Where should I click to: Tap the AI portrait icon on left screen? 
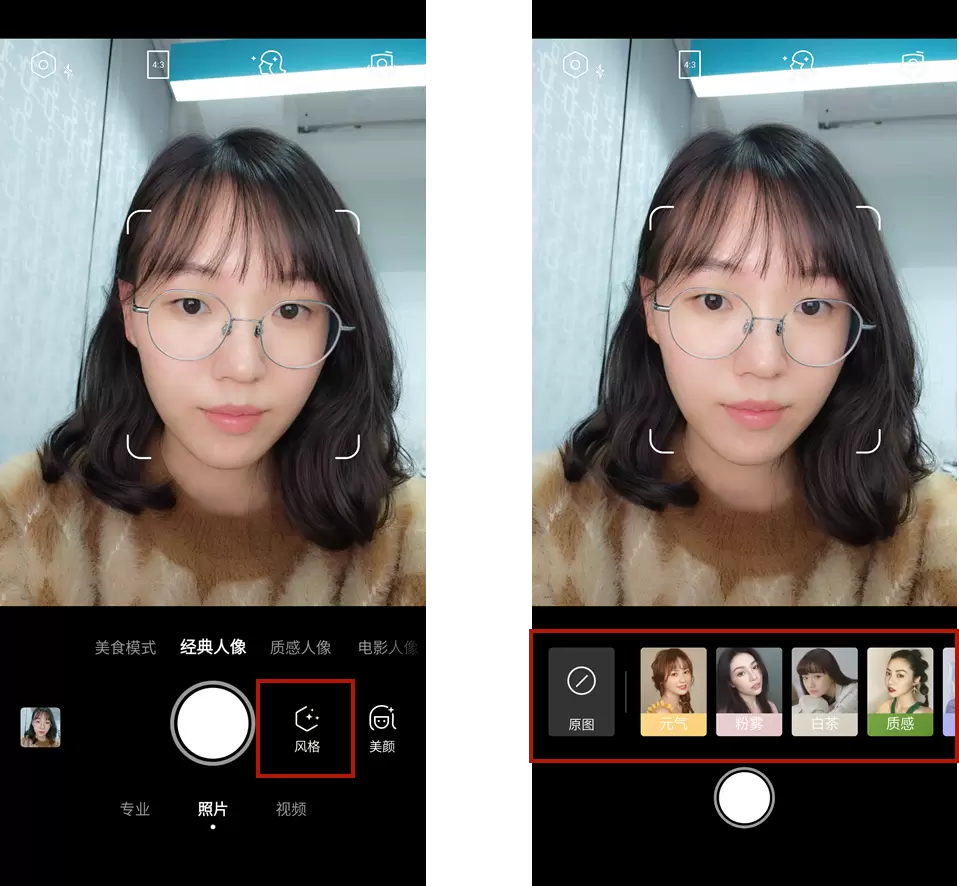[266, 64]
